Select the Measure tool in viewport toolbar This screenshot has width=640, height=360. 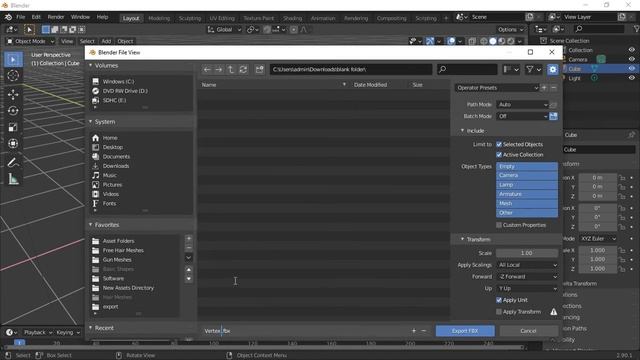(x=13, y=179)
